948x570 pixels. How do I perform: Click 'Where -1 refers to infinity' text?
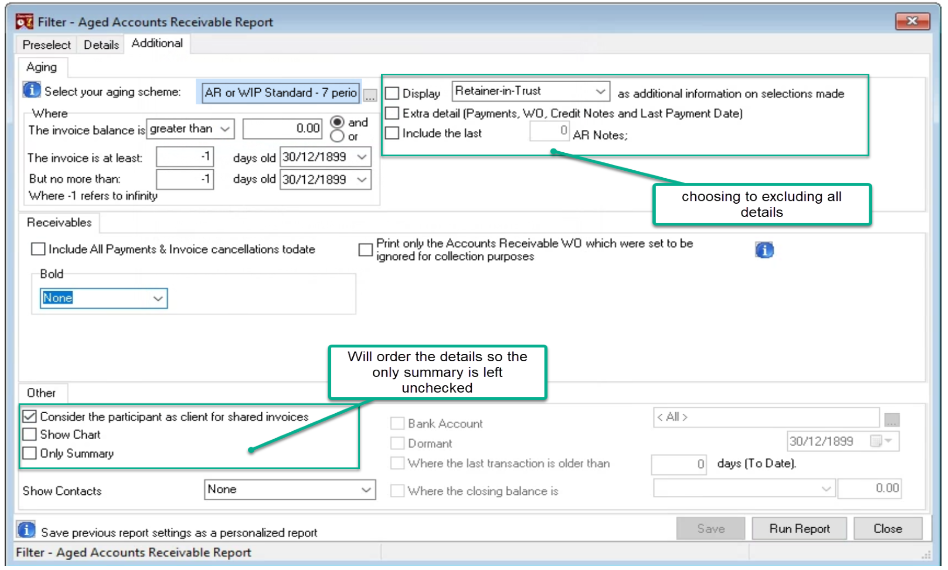(93, 196)
